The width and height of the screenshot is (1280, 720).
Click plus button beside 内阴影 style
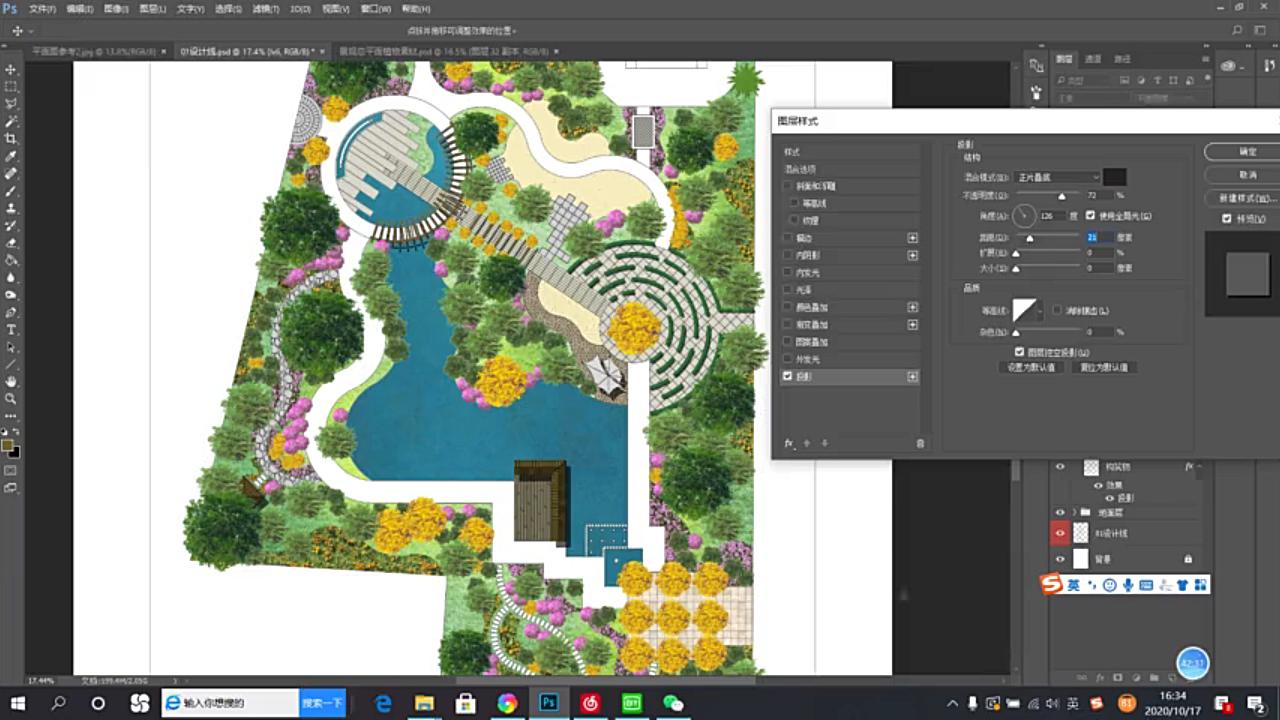tap(912, 255)
